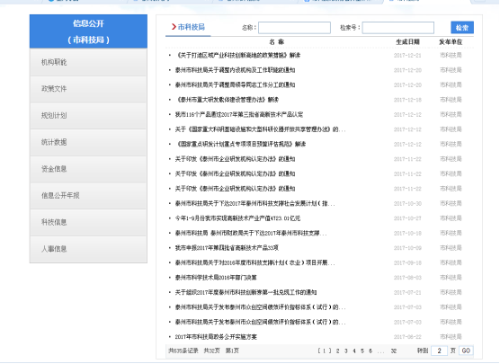The height and width of the screenshot is (364, 500).
Task: Open 资金信息 sidebar item
Action: (88, 169)
